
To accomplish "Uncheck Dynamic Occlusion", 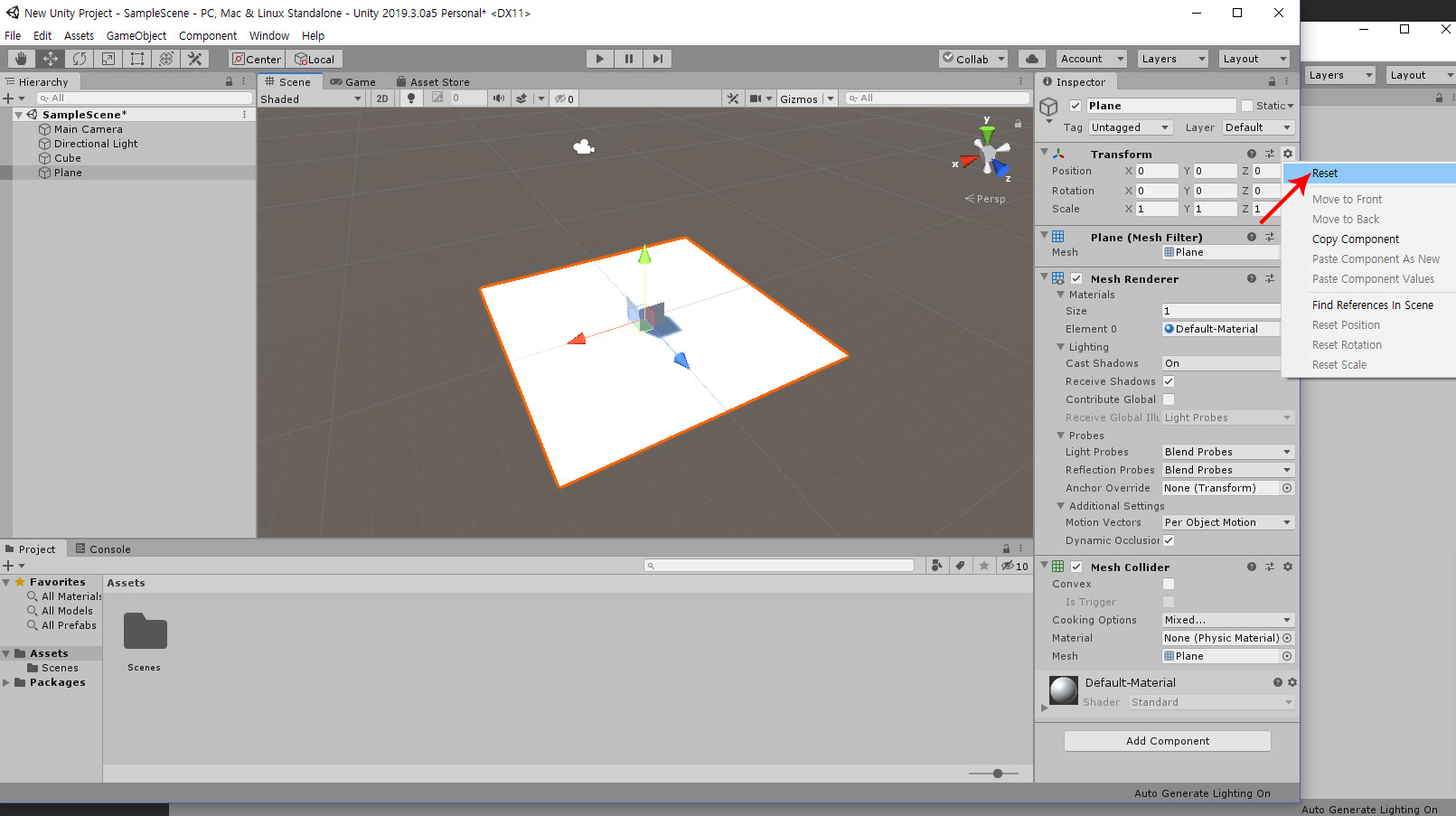I will point(1169,540).
